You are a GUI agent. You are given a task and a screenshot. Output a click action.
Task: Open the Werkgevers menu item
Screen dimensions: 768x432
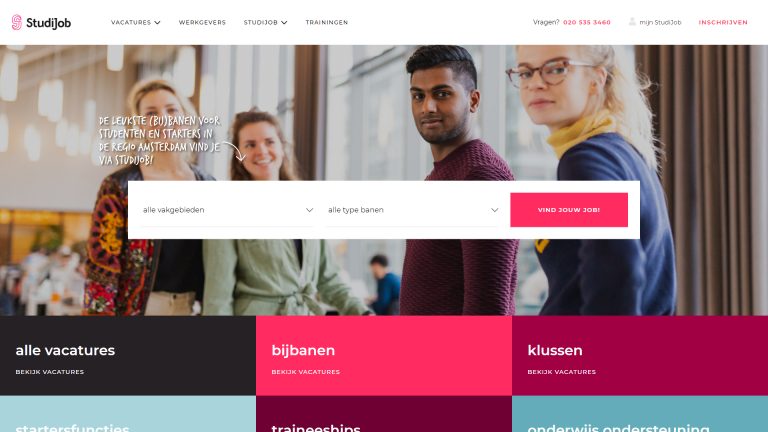[202, 23]
